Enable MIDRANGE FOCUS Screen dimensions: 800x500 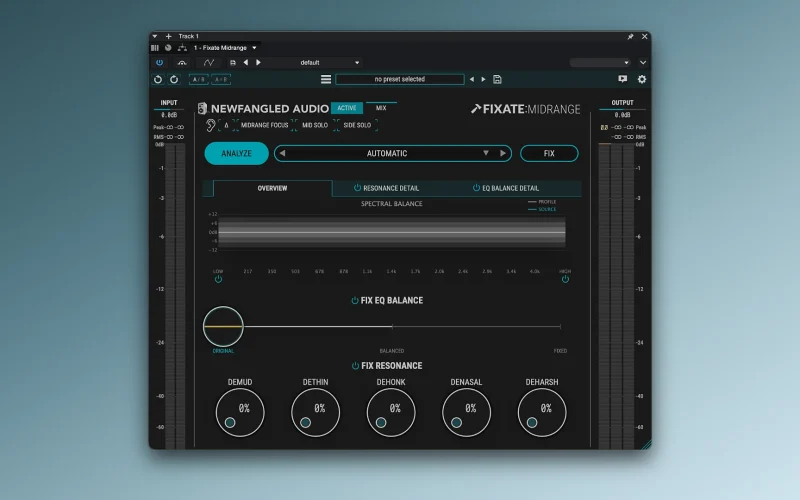264,125
